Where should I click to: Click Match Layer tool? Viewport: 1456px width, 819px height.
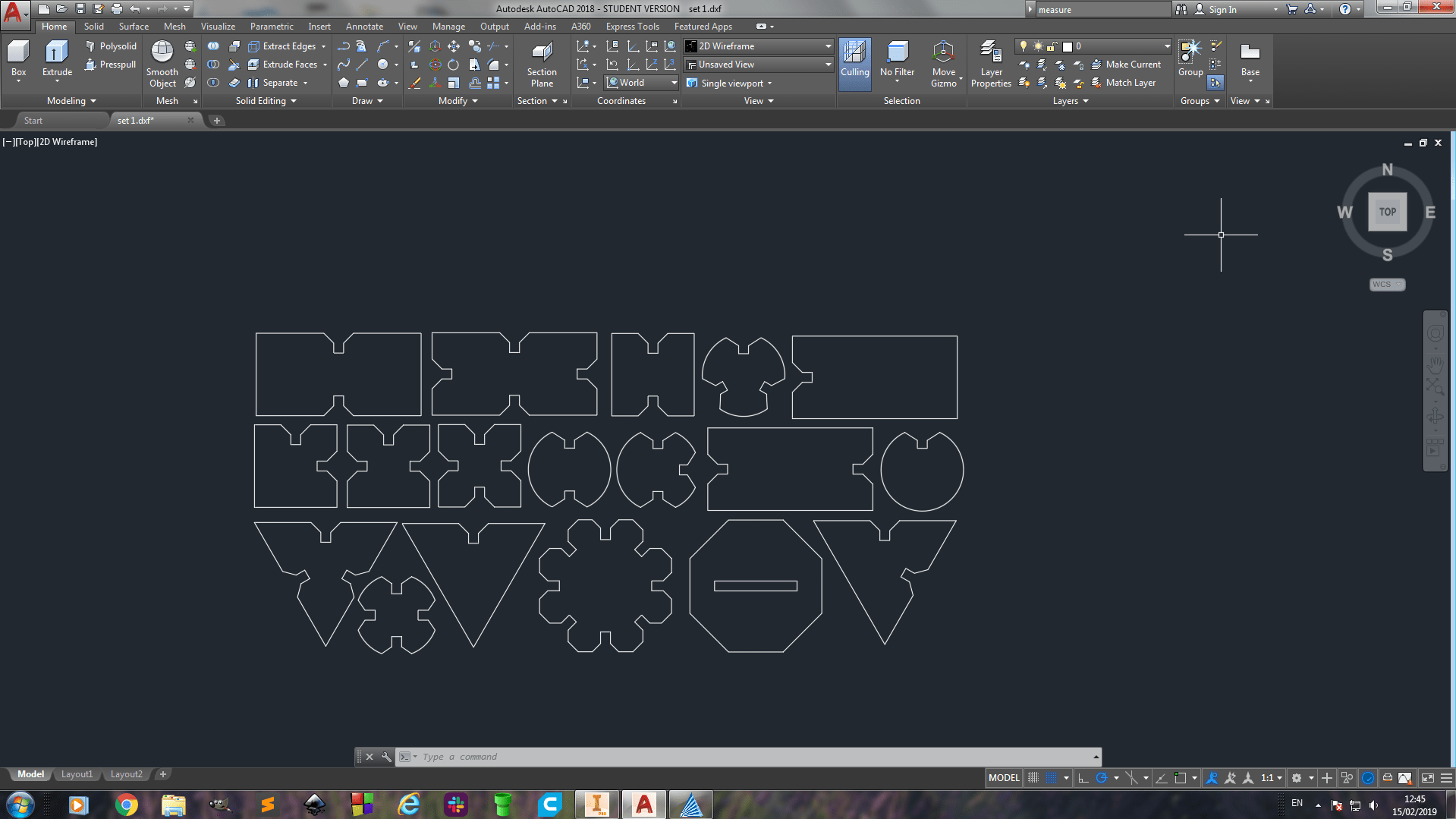click(1124, 83)
